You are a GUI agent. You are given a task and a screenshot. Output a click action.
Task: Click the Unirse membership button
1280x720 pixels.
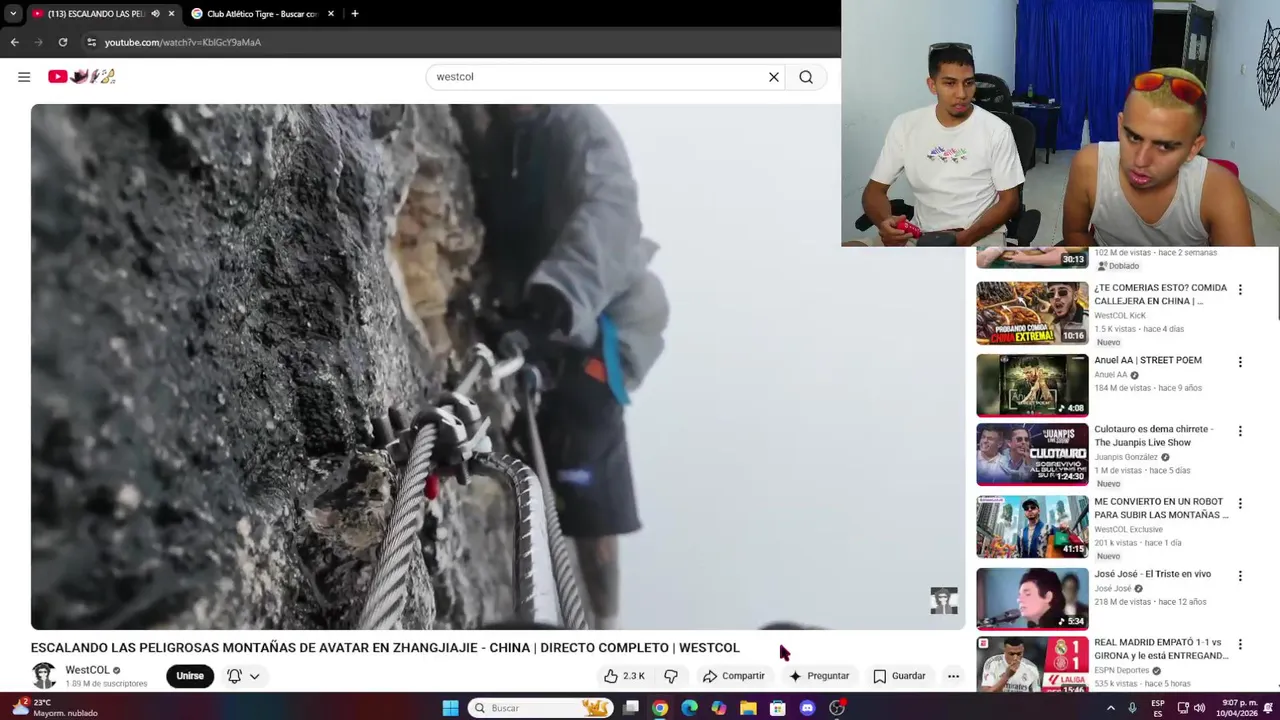coord(190,676)
